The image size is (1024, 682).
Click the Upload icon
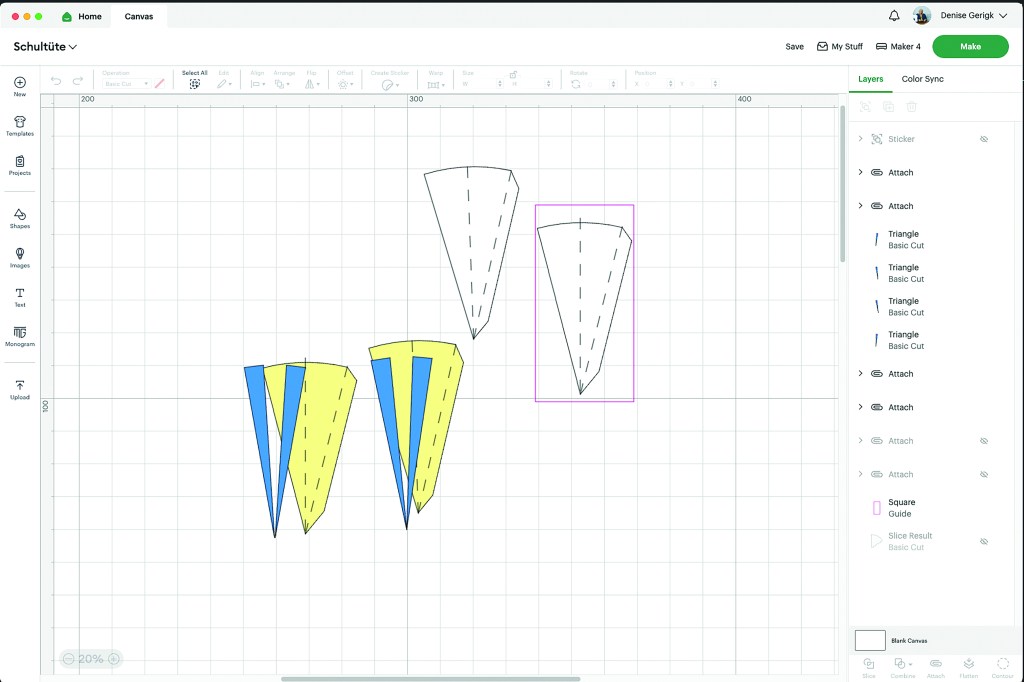tap(20, 389)
